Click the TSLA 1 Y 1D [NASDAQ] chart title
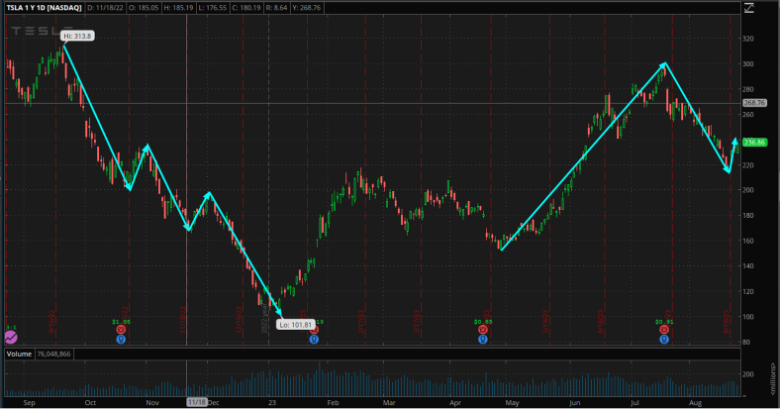 pyautogui.click(x=44, y=8)
